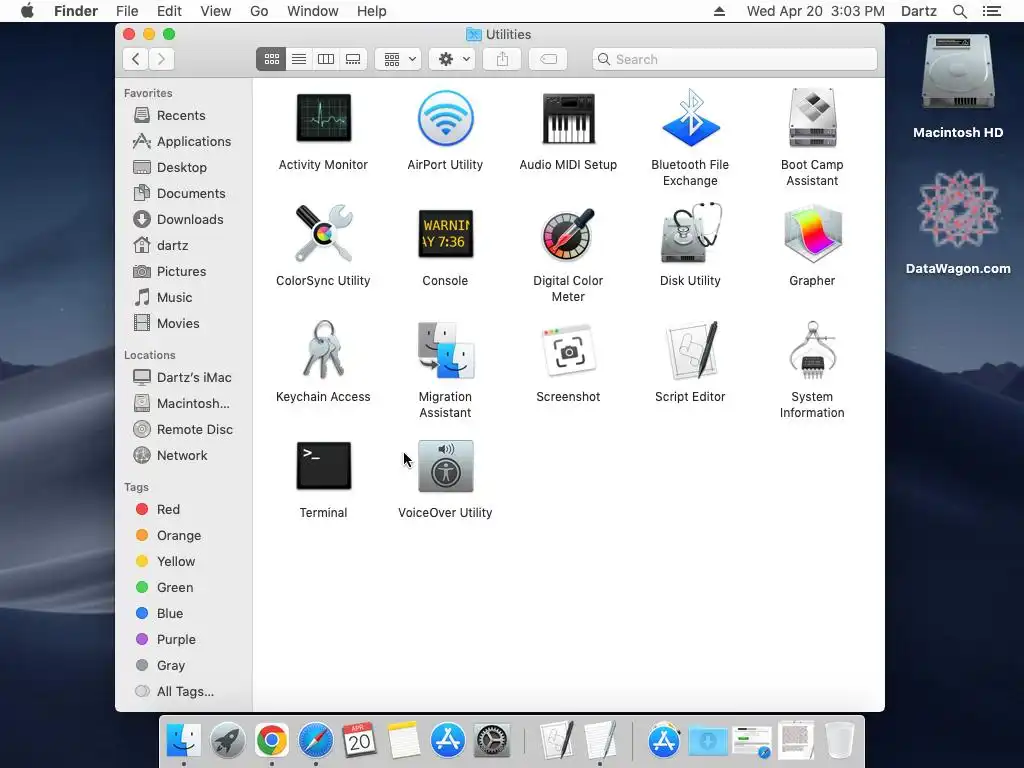
Task: Switch to gallery view
Action: pyautogui.click(x=353, y=59)
